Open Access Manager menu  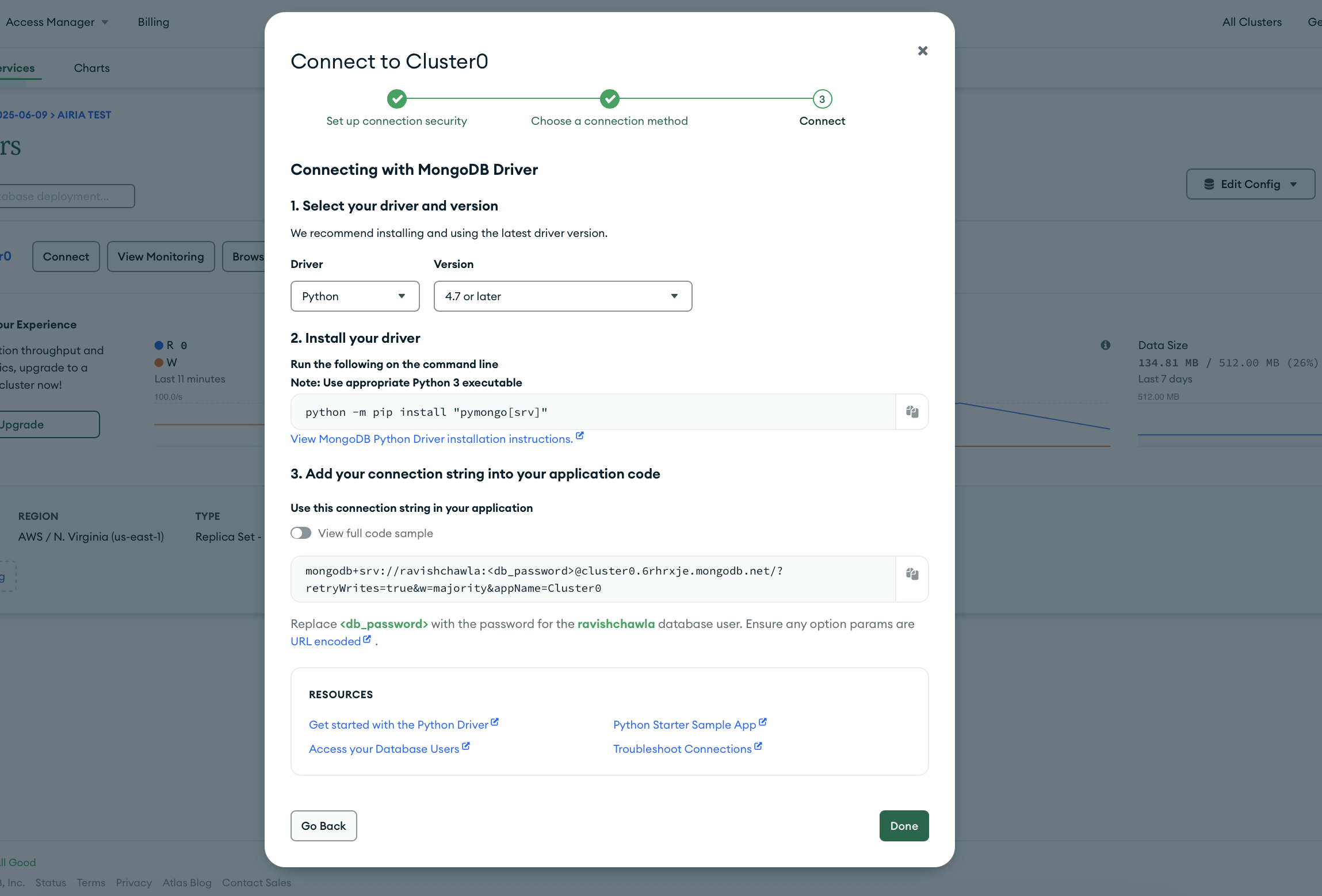57,22
